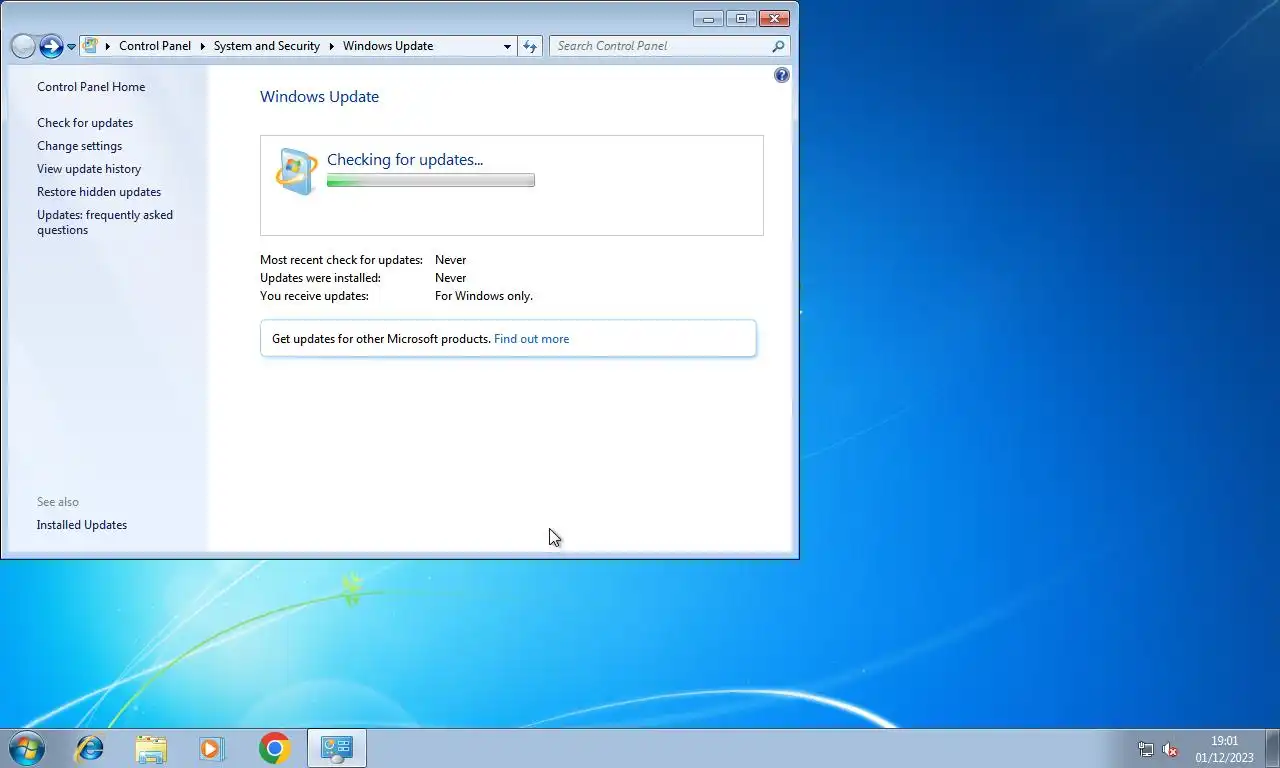Click the For Windows only value

tap(484, 296)
